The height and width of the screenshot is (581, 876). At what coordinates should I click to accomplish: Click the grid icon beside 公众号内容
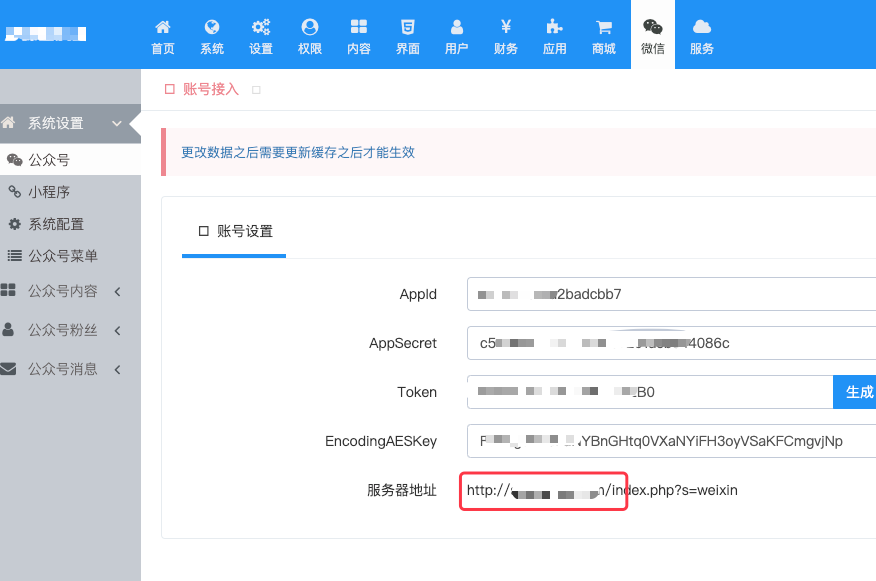8,289
